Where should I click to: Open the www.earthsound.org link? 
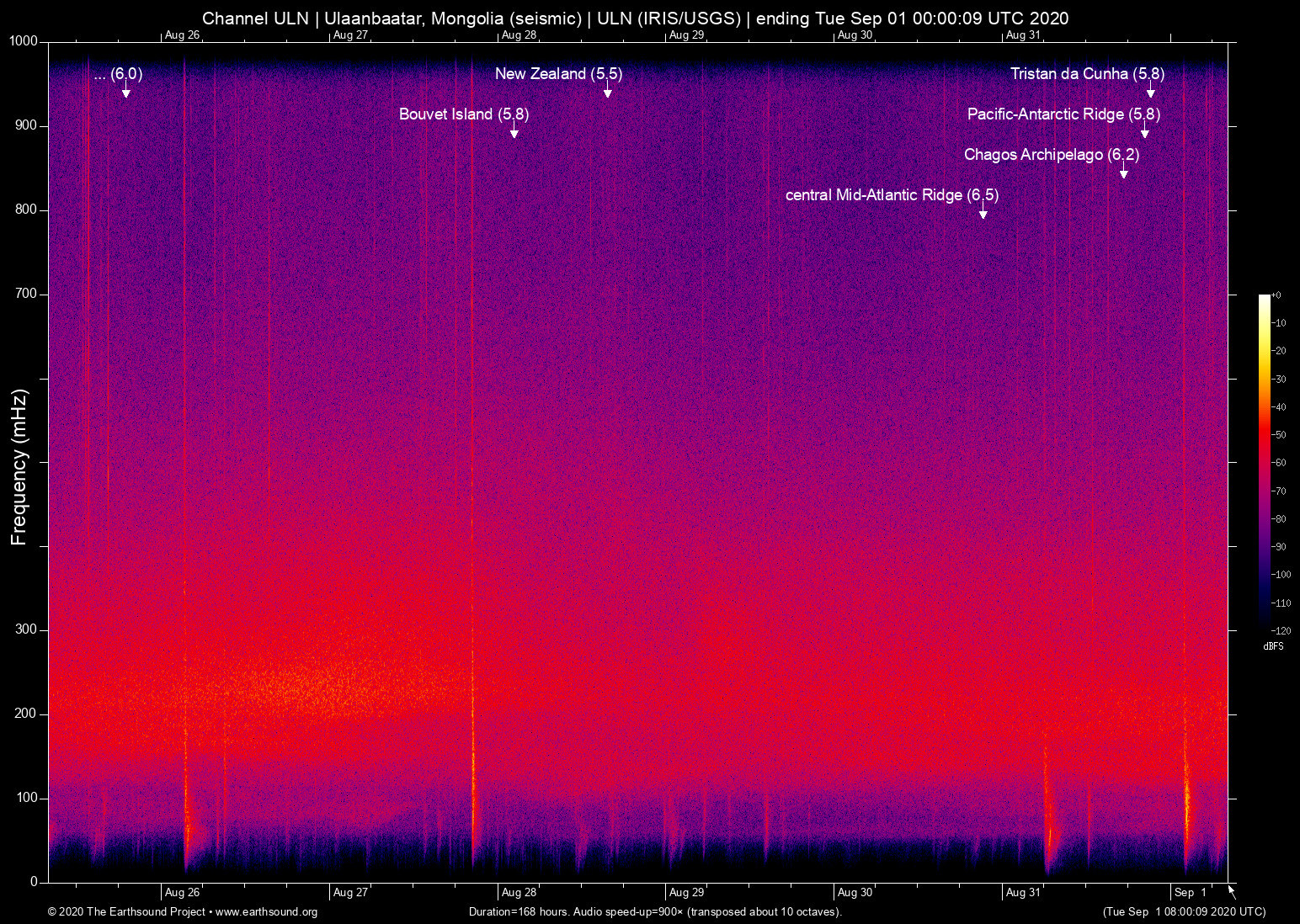[x=266, y=912]
